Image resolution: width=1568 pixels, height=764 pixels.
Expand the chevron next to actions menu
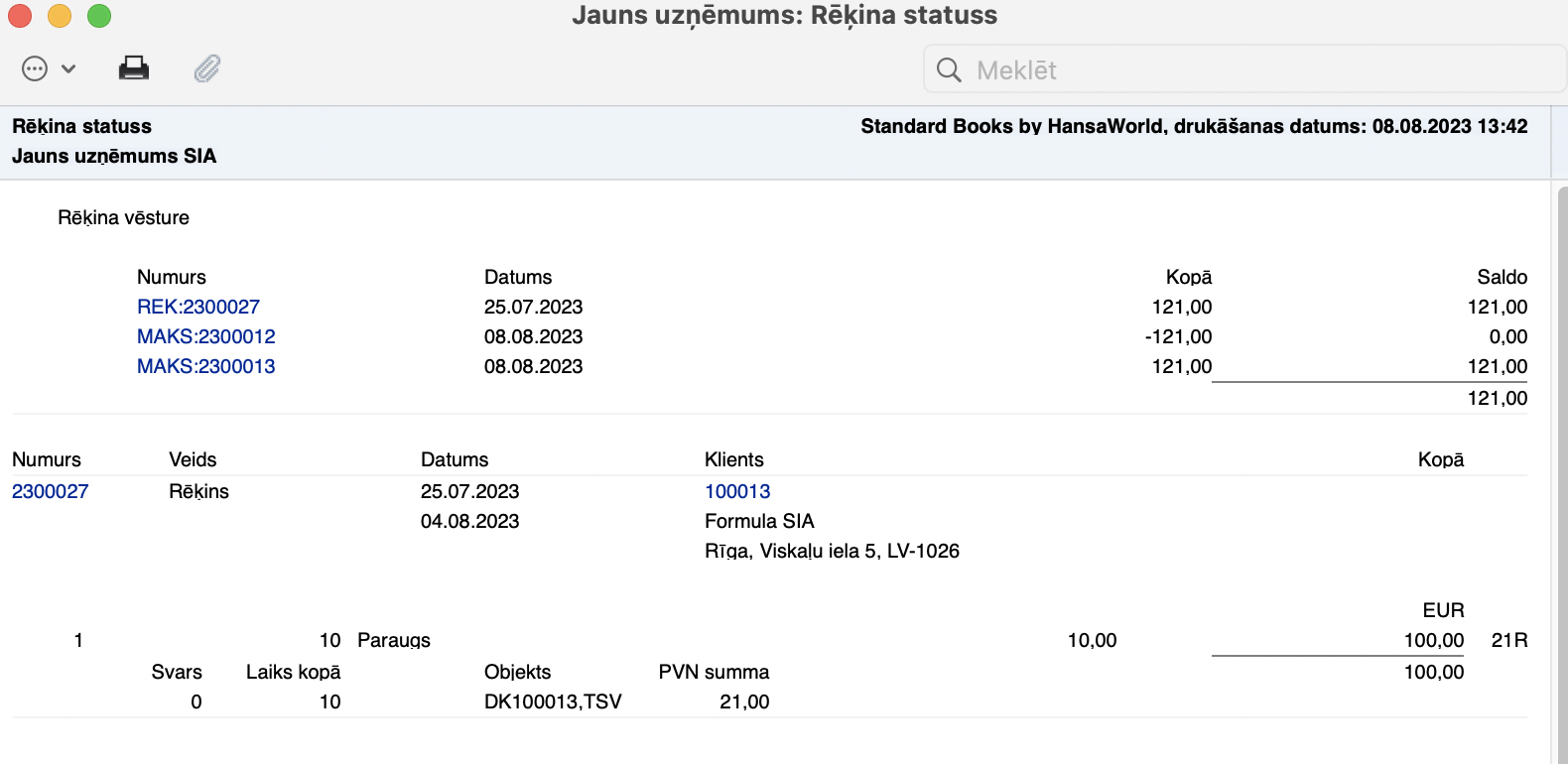(68, 68)
